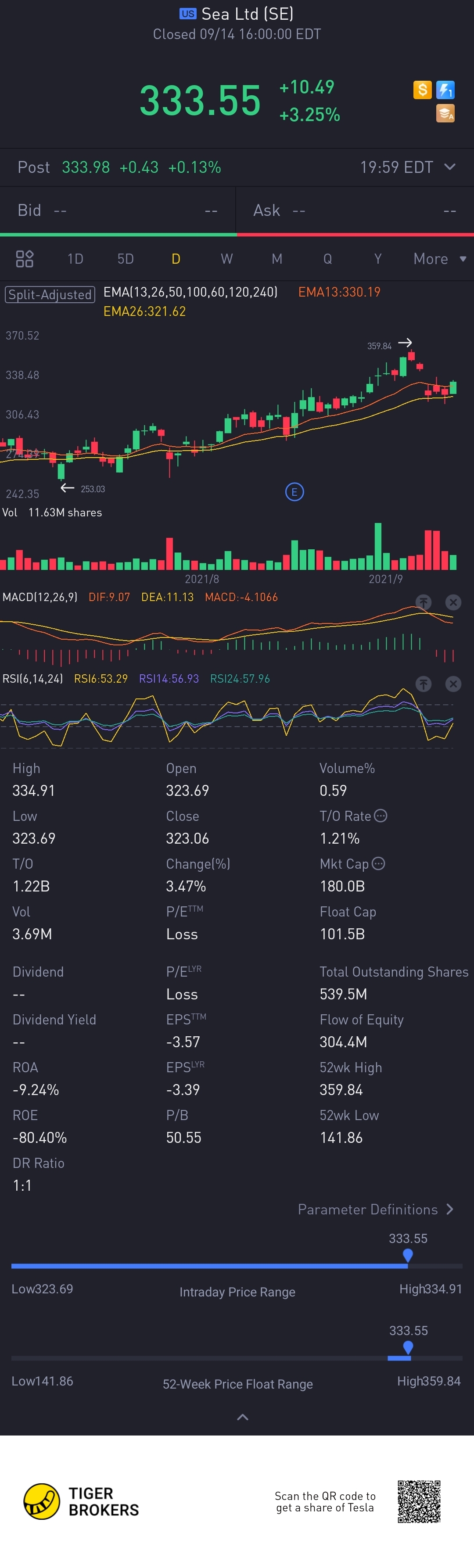Tap the 253.03 low marker on chart
Image resolution: width=474 pixels, height=1568 pixels.
(93, 489)
